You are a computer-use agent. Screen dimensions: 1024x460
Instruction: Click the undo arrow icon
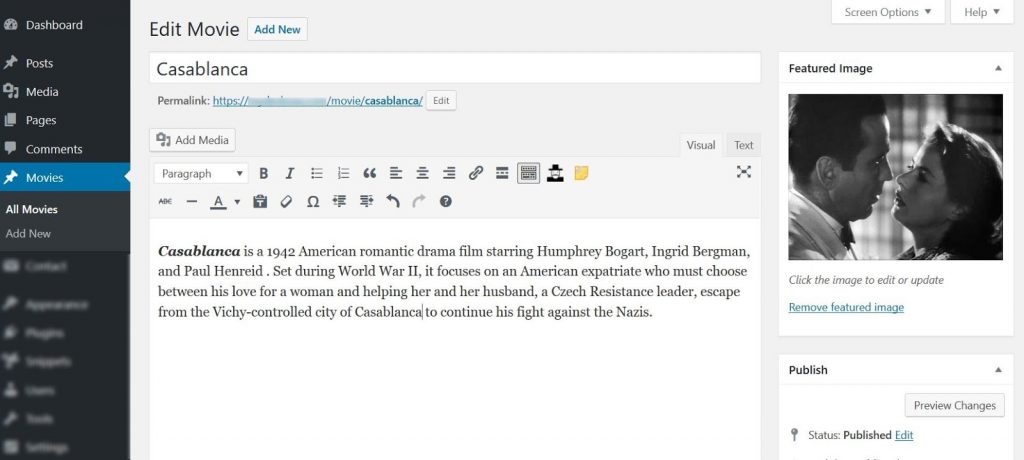[393, 201]
